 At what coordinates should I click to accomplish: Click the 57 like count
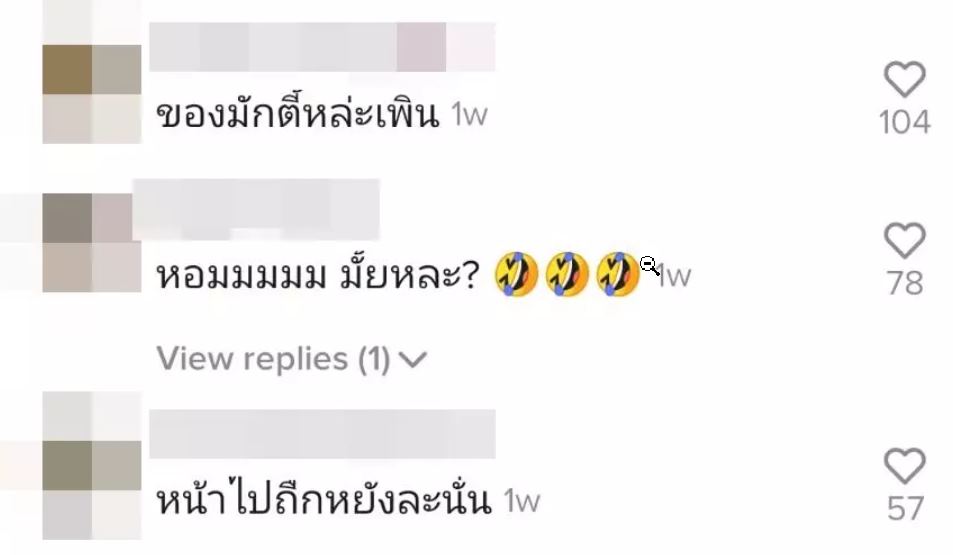coord(905,509)
